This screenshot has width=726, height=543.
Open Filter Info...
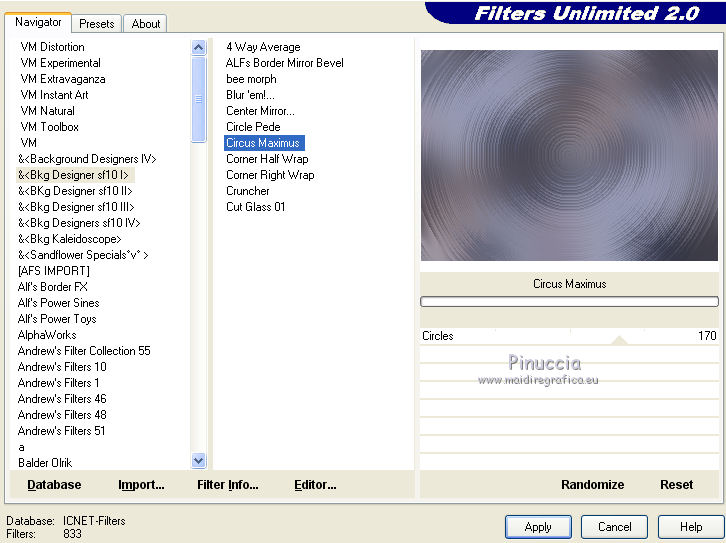pyautogui.click(x=228, y=485)
